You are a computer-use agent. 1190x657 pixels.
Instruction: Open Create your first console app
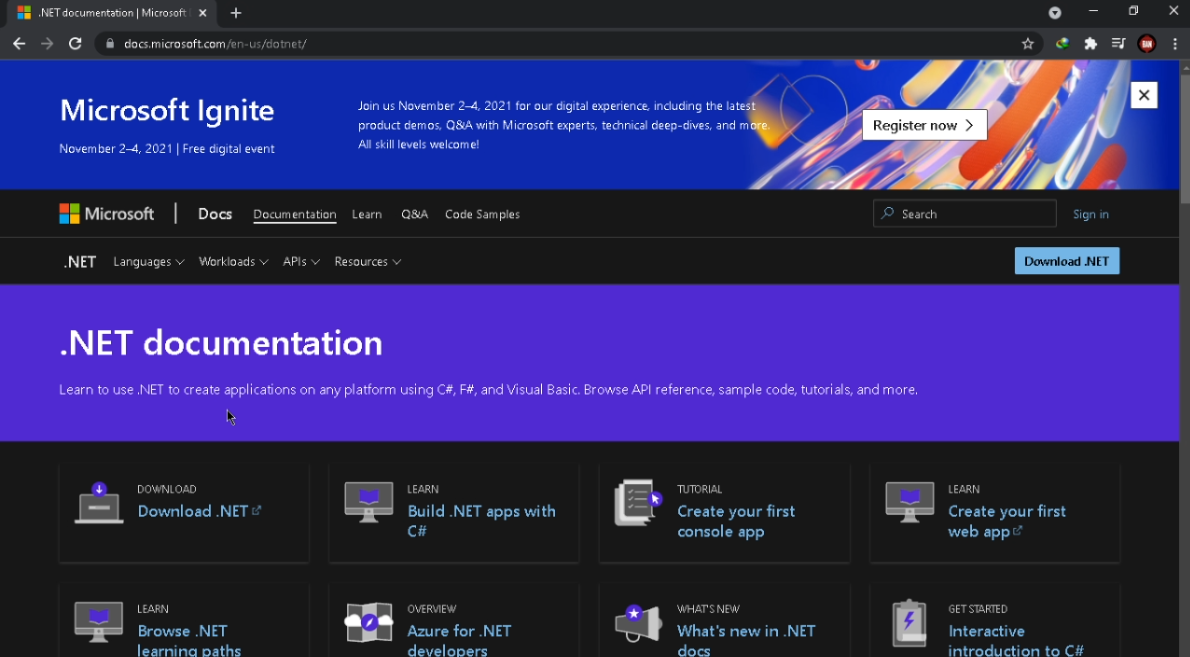736,521
